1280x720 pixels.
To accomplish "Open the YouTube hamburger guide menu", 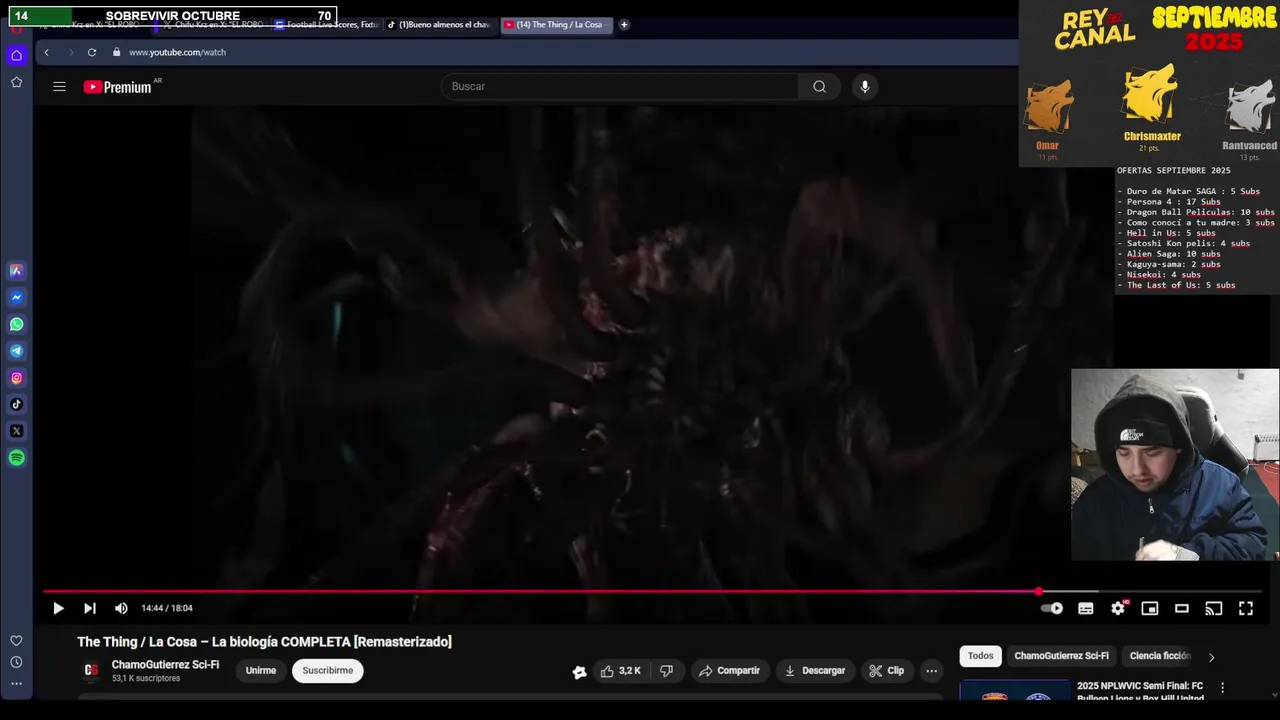I will click(59, 87).
